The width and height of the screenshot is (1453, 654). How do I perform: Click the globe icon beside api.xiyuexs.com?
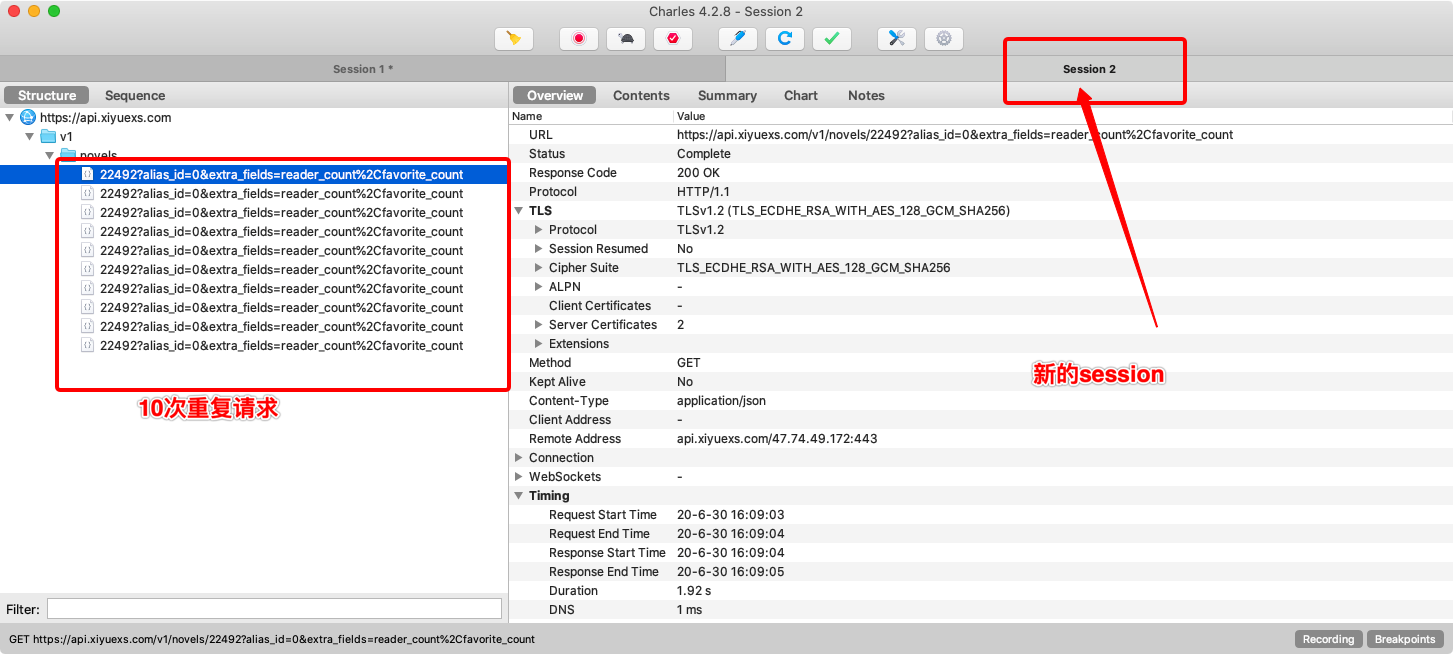(28, 117)
